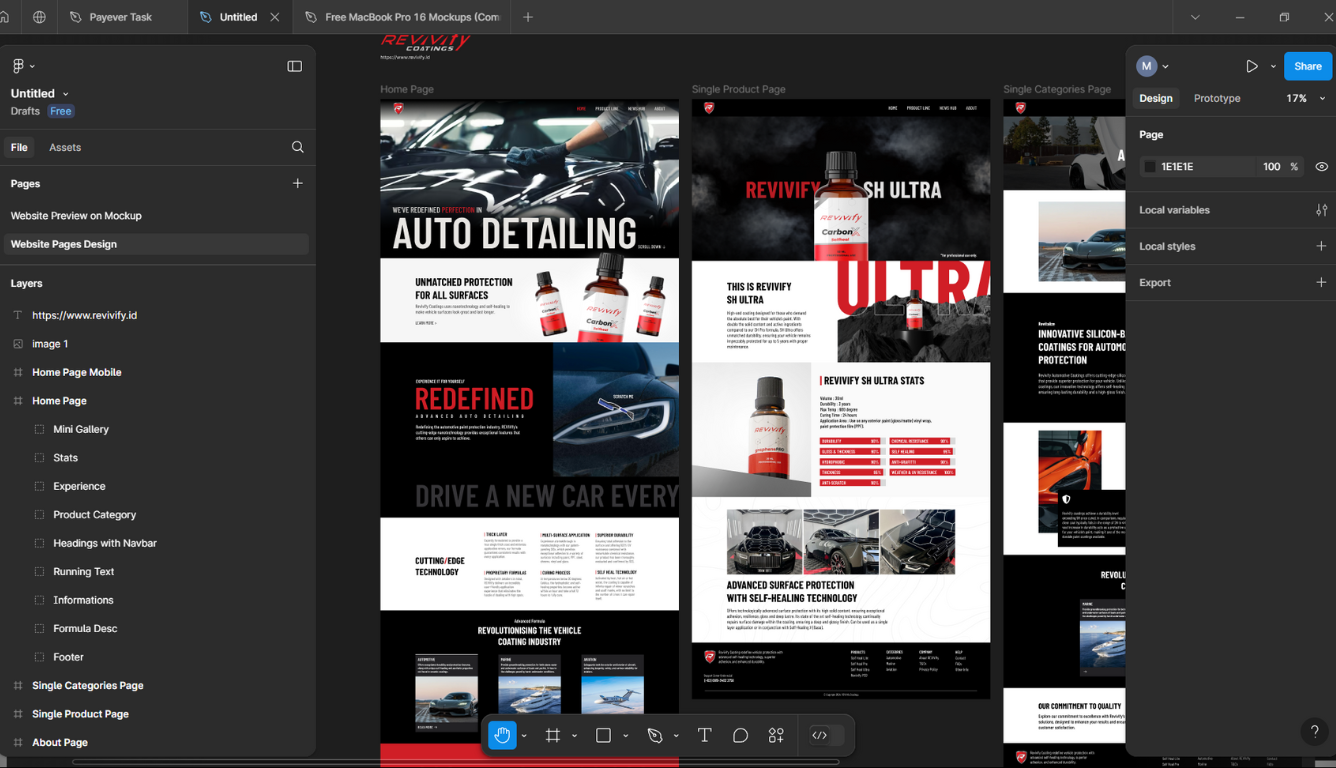
Task: Select Single Categories Page layer
Action: tap(88, 685)
